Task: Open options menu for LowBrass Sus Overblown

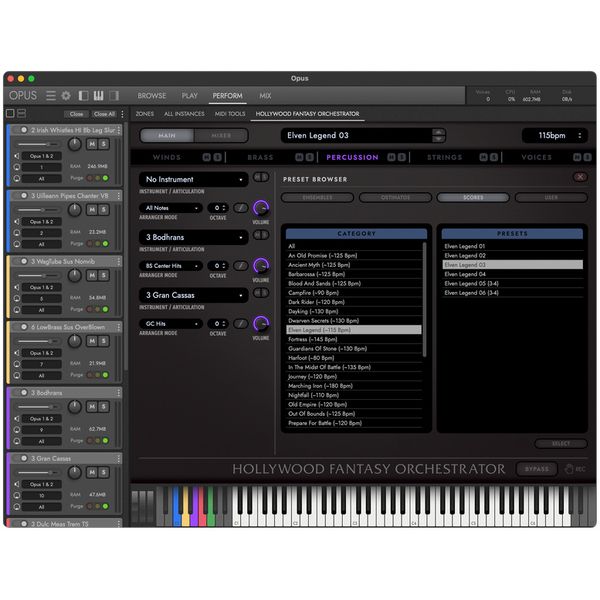Action: point(119,327)
